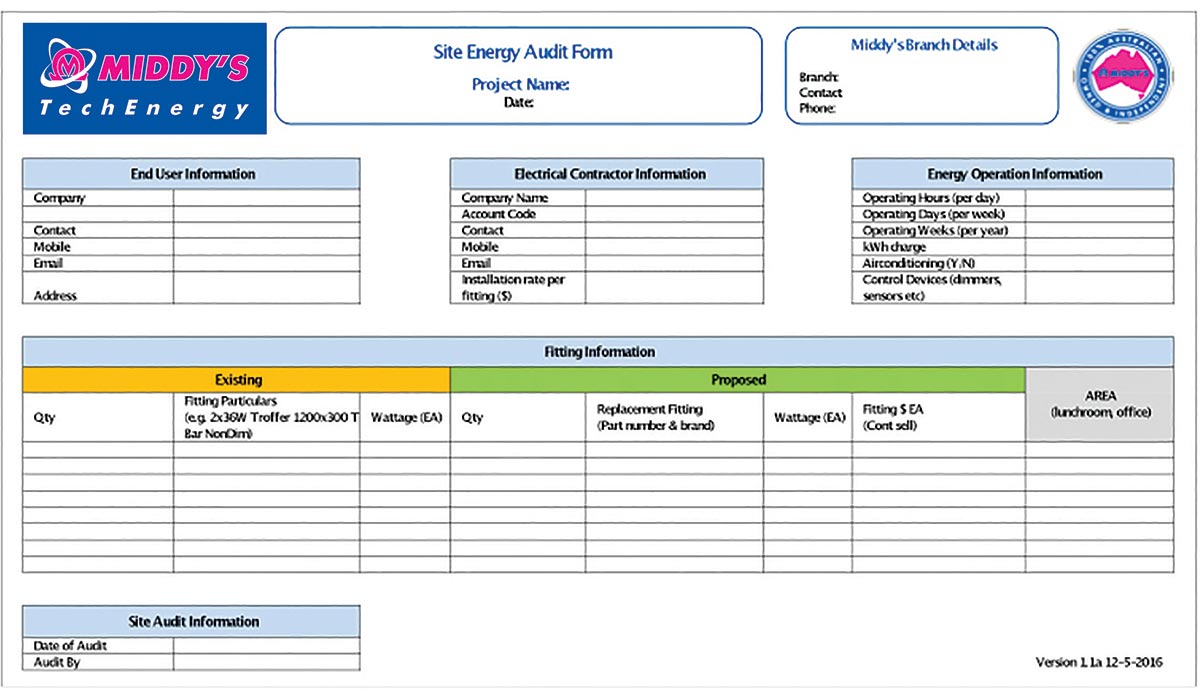The height and width of the screenshot is (700, 1200).
Task: Click the Contractor Email input cell
Action: click(x=674, y=263)
